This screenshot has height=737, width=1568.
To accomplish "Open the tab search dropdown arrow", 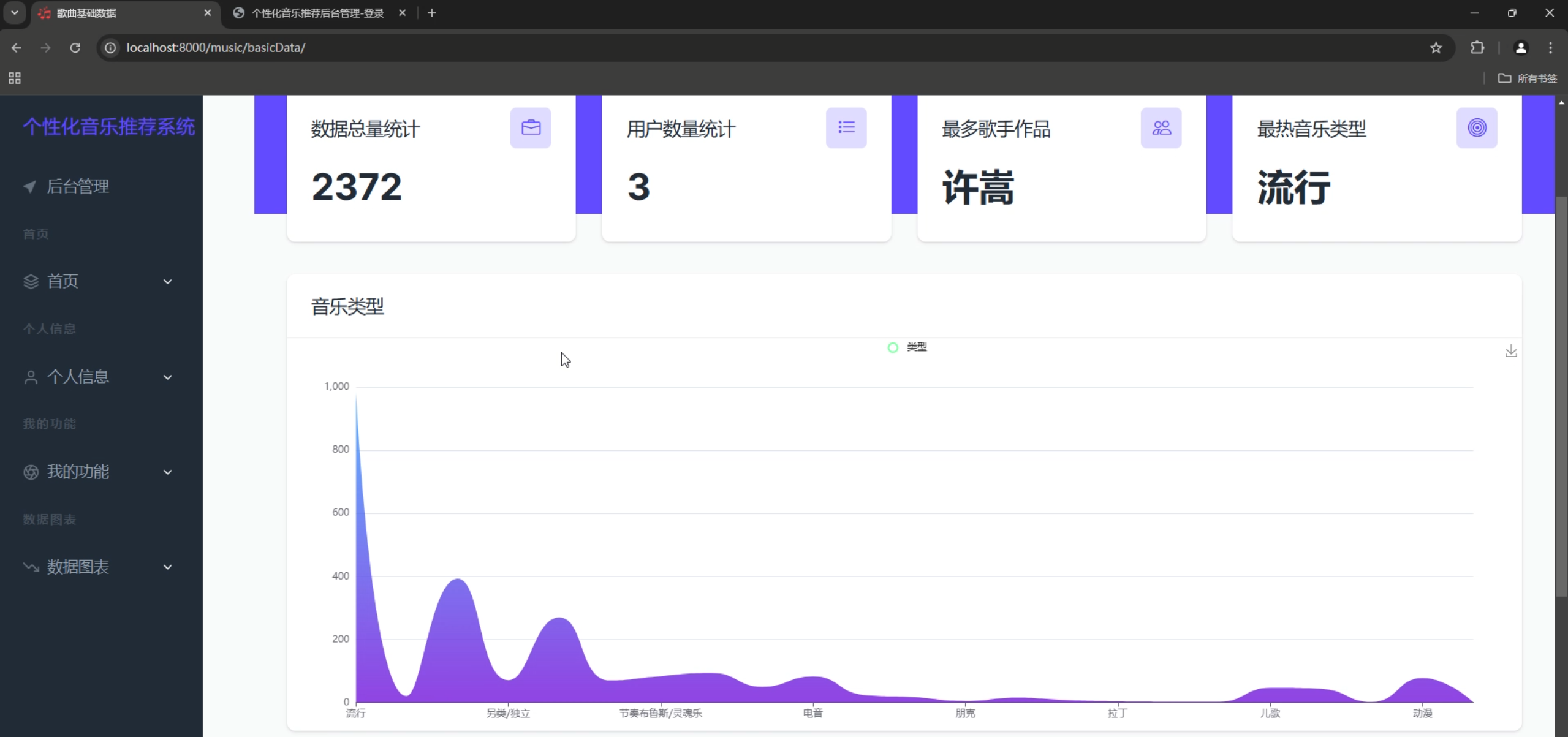I will click(15, 13).
